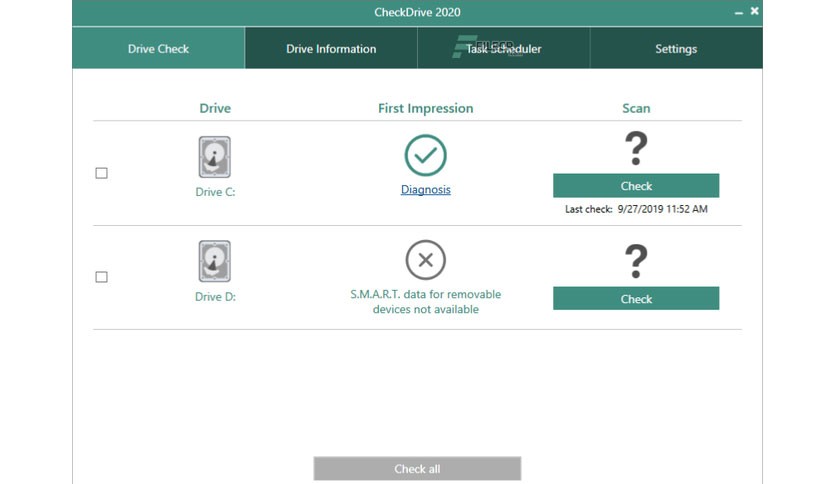
Task: Minimize the CheckDrive 2020 window
Action: click(x=738, y=12)
